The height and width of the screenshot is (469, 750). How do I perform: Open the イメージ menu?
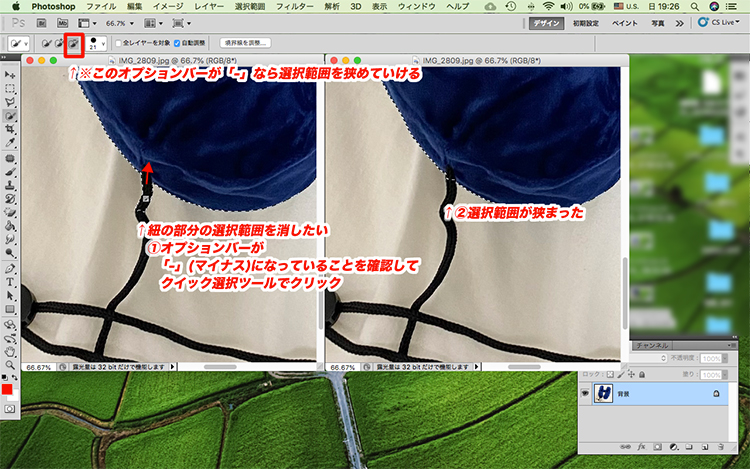(x=168, y=7)
